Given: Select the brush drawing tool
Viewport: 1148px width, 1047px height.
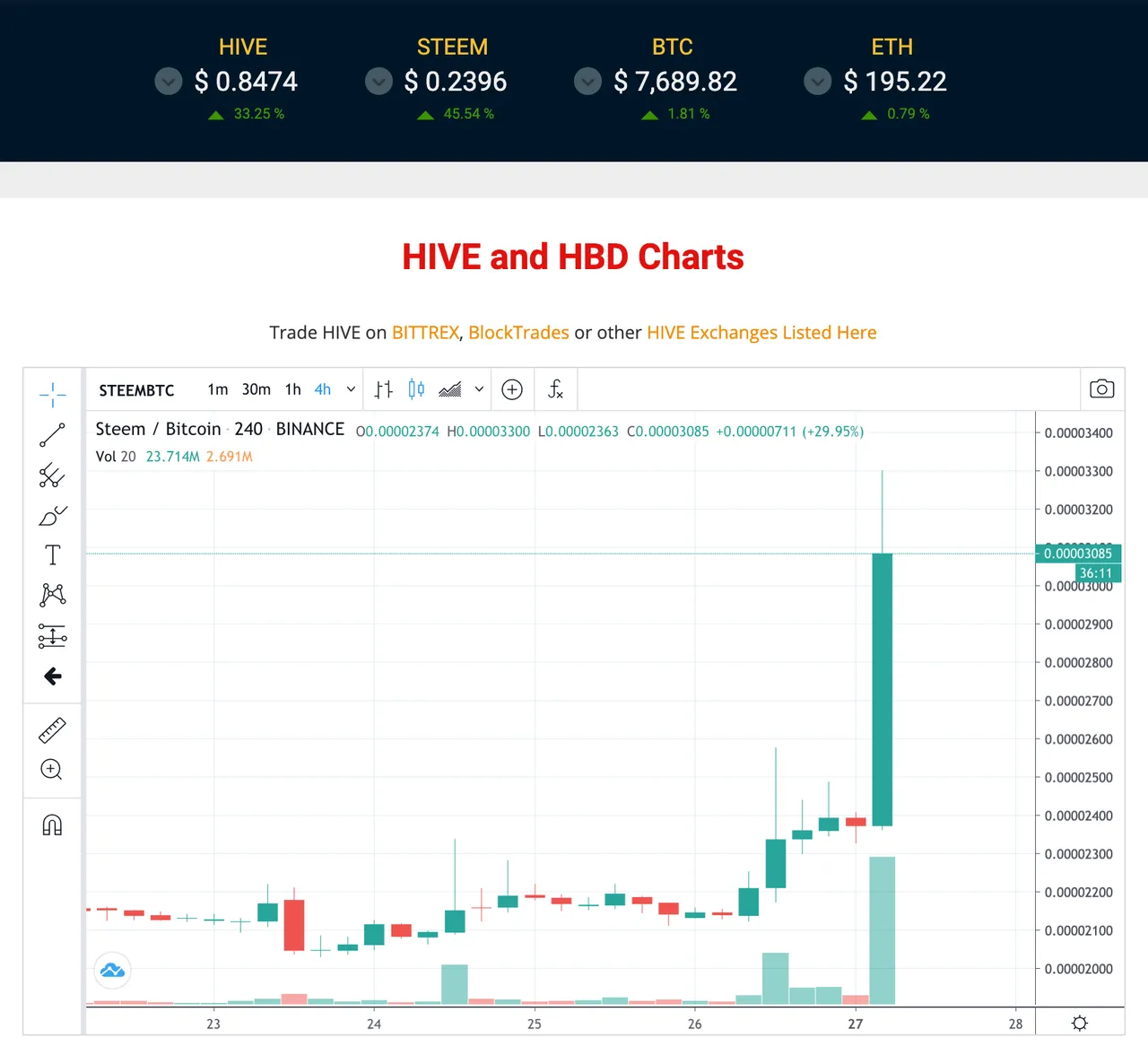Looking at the screenshot, I should [53, 516].
